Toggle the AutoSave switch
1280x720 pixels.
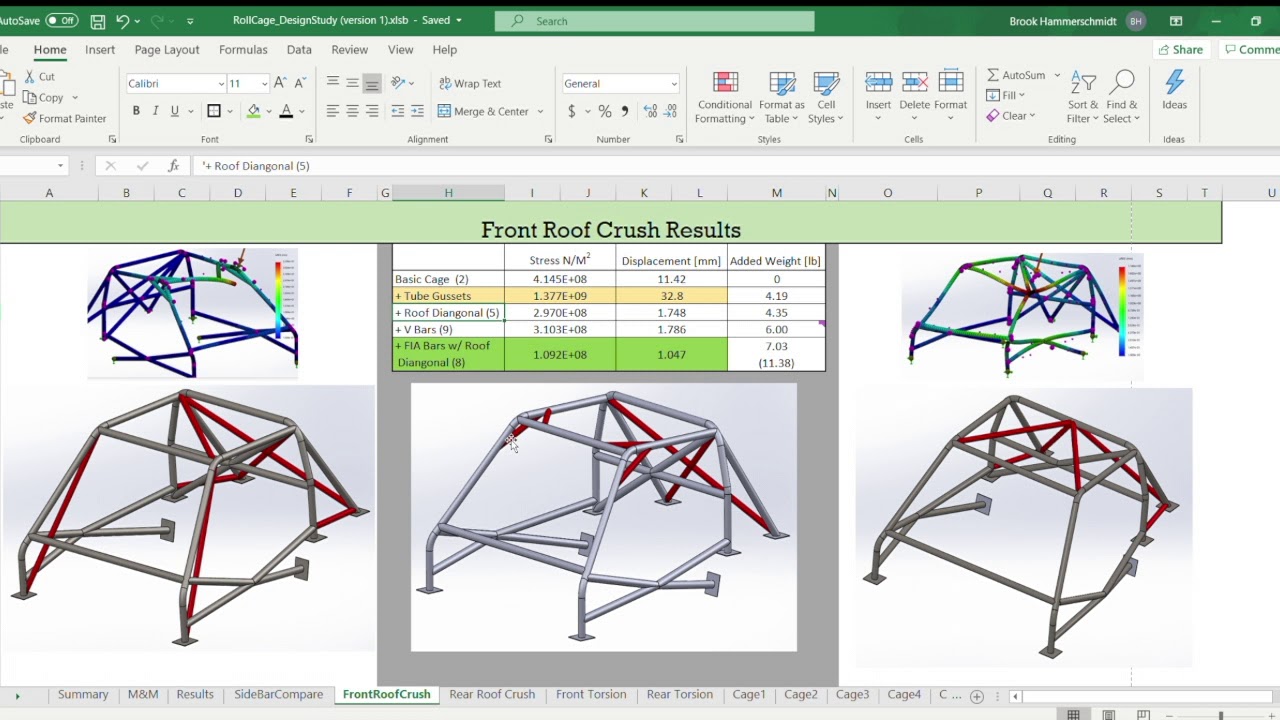pyautogui.click(x=61, y=20)
